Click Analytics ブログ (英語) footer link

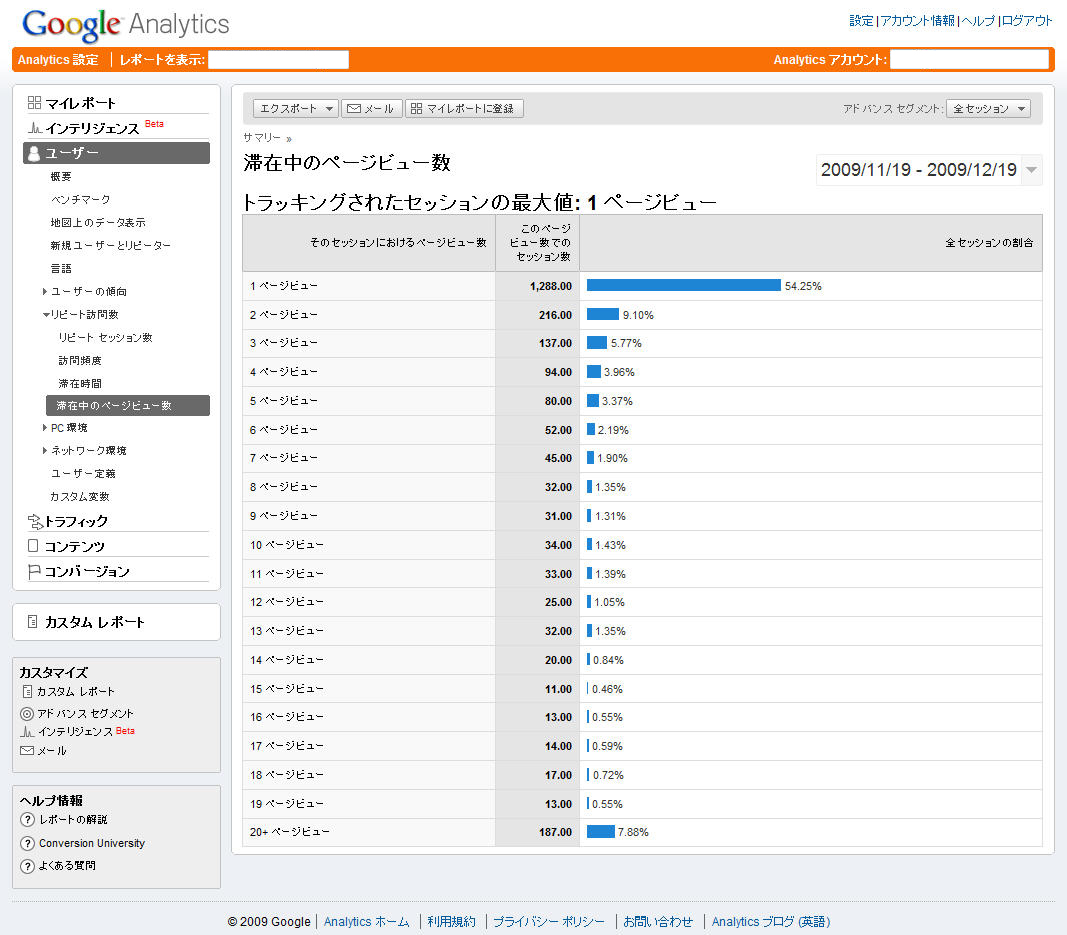click(771, 921)
